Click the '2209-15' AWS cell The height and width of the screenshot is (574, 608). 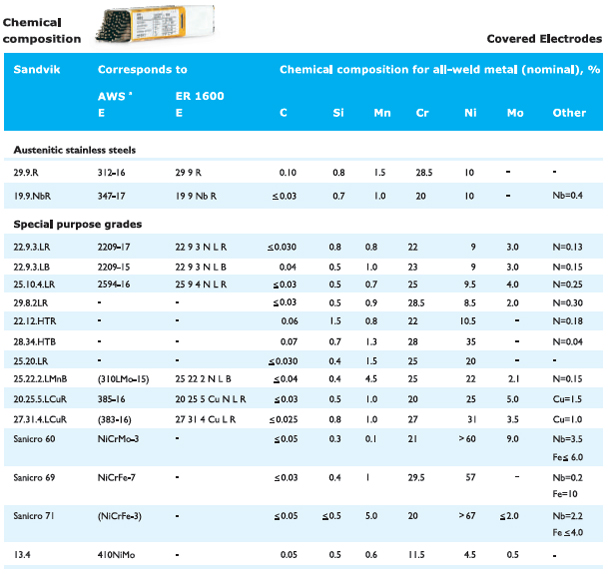114,267
